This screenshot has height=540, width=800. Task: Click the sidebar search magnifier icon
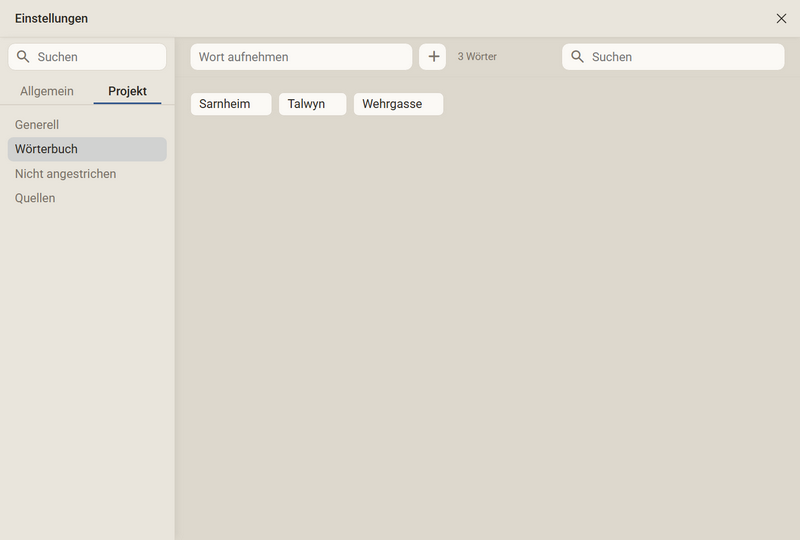point(23,57)
